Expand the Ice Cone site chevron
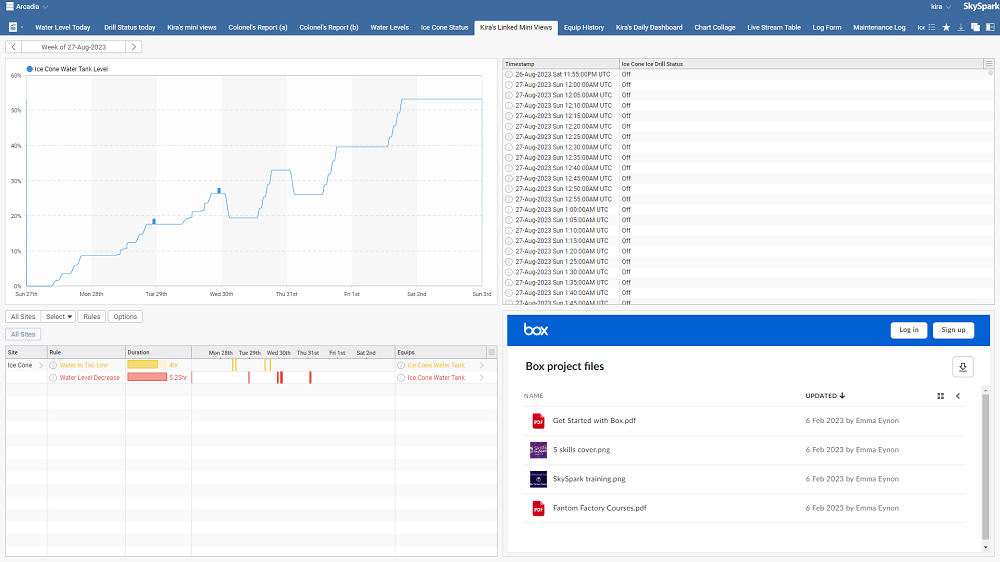Image resolution: width=1000 pixels, height=562 pixels. click(41, 366)
